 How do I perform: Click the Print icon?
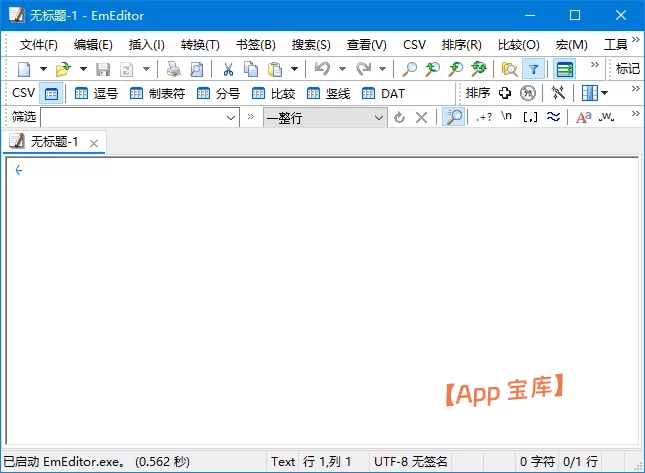tap(174, 69)
